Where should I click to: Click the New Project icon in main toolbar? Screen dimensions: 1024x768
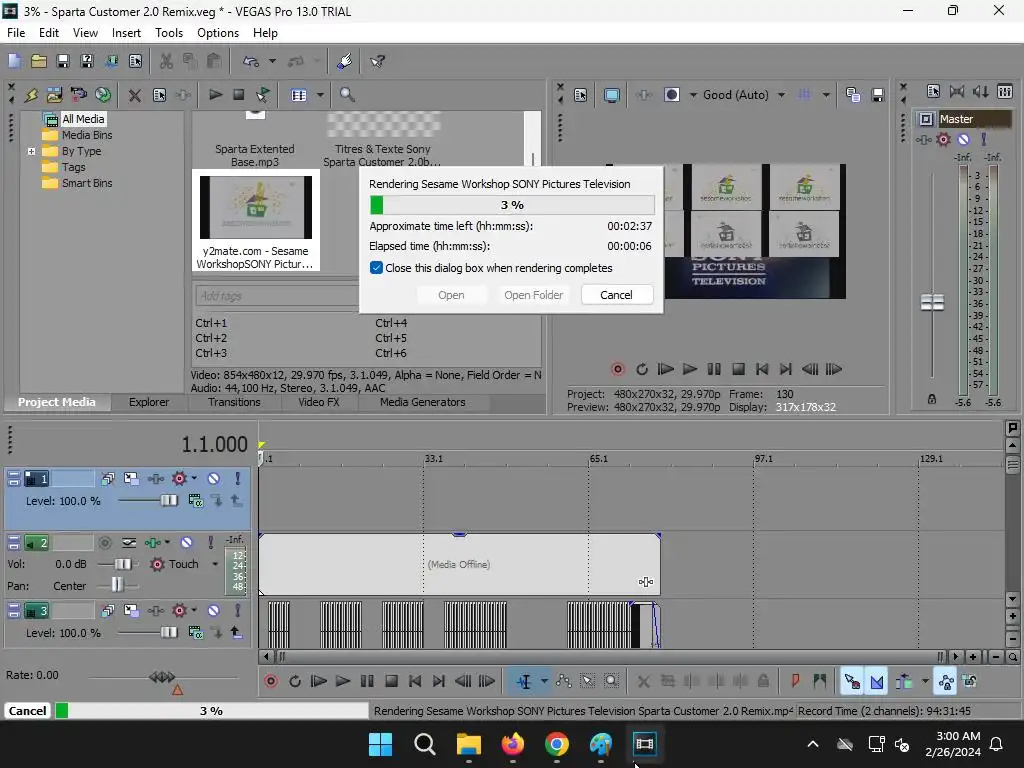tap(14, 61)
